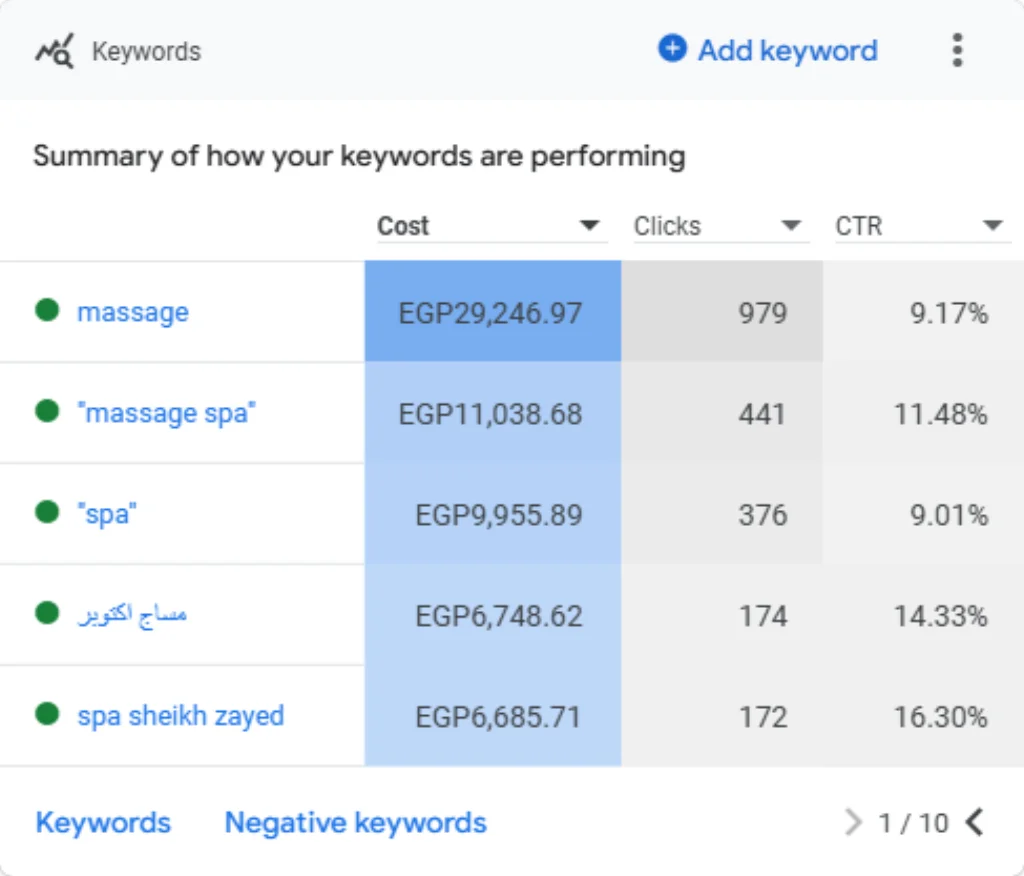Open the "massage spa" keyword link
The image size is (1024, 876).
167,414
